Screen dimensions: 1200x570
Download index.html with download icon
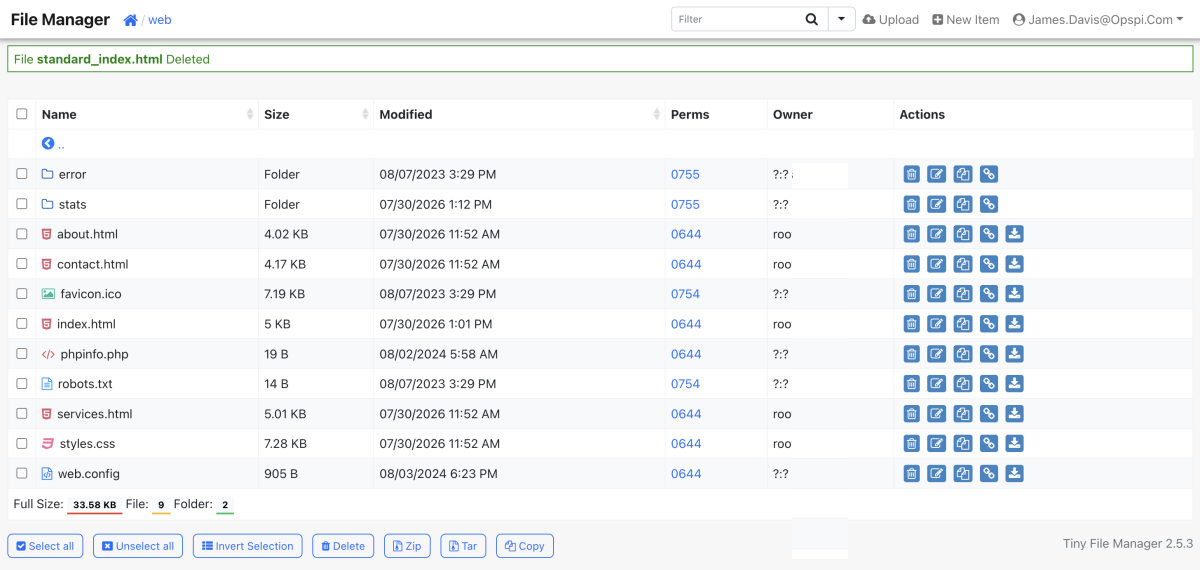(x=1014, y=324)
